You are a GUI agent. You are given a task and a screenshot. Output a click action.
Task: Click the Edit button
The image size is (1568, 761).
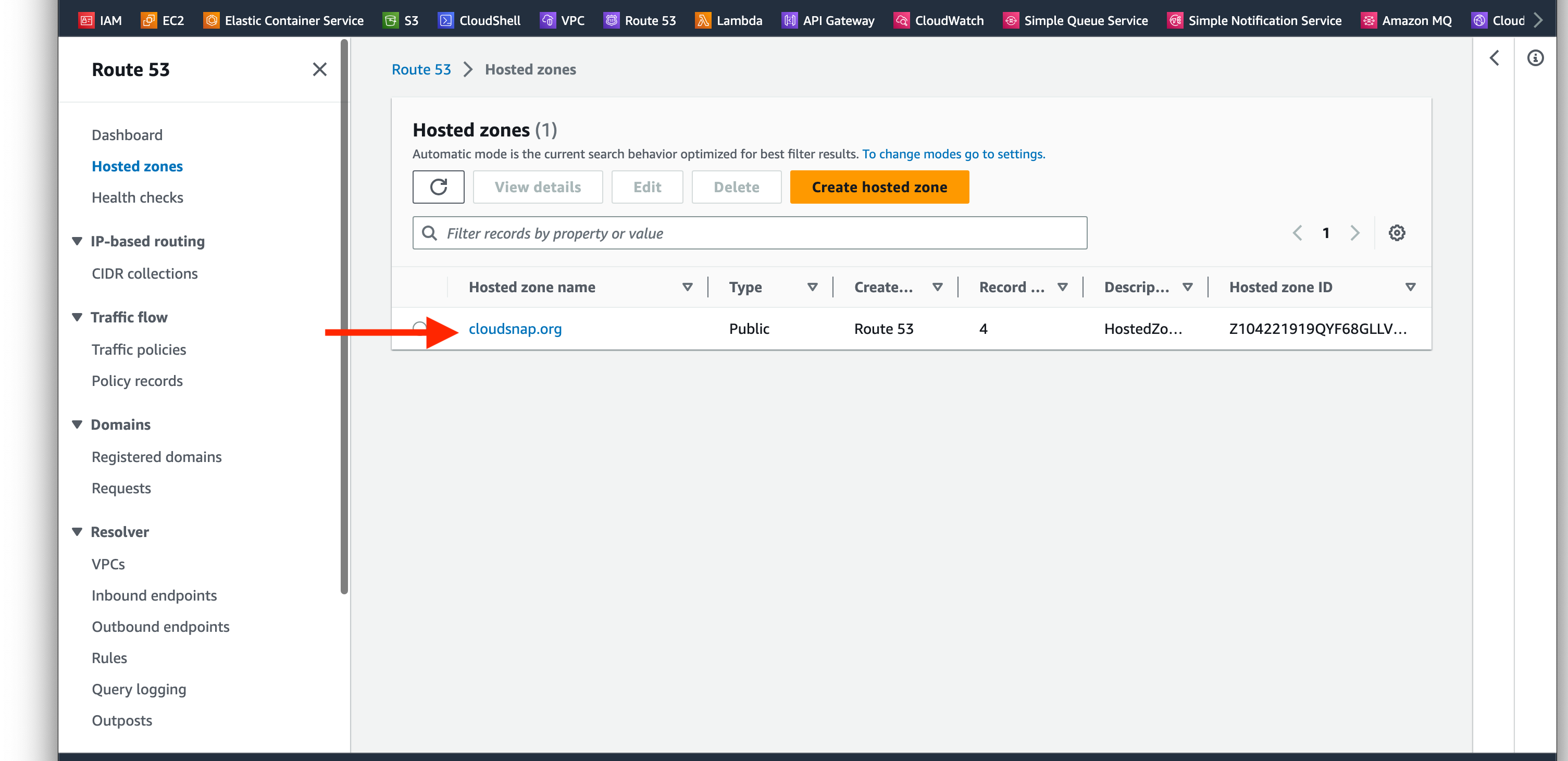click(x=647, y=187)
